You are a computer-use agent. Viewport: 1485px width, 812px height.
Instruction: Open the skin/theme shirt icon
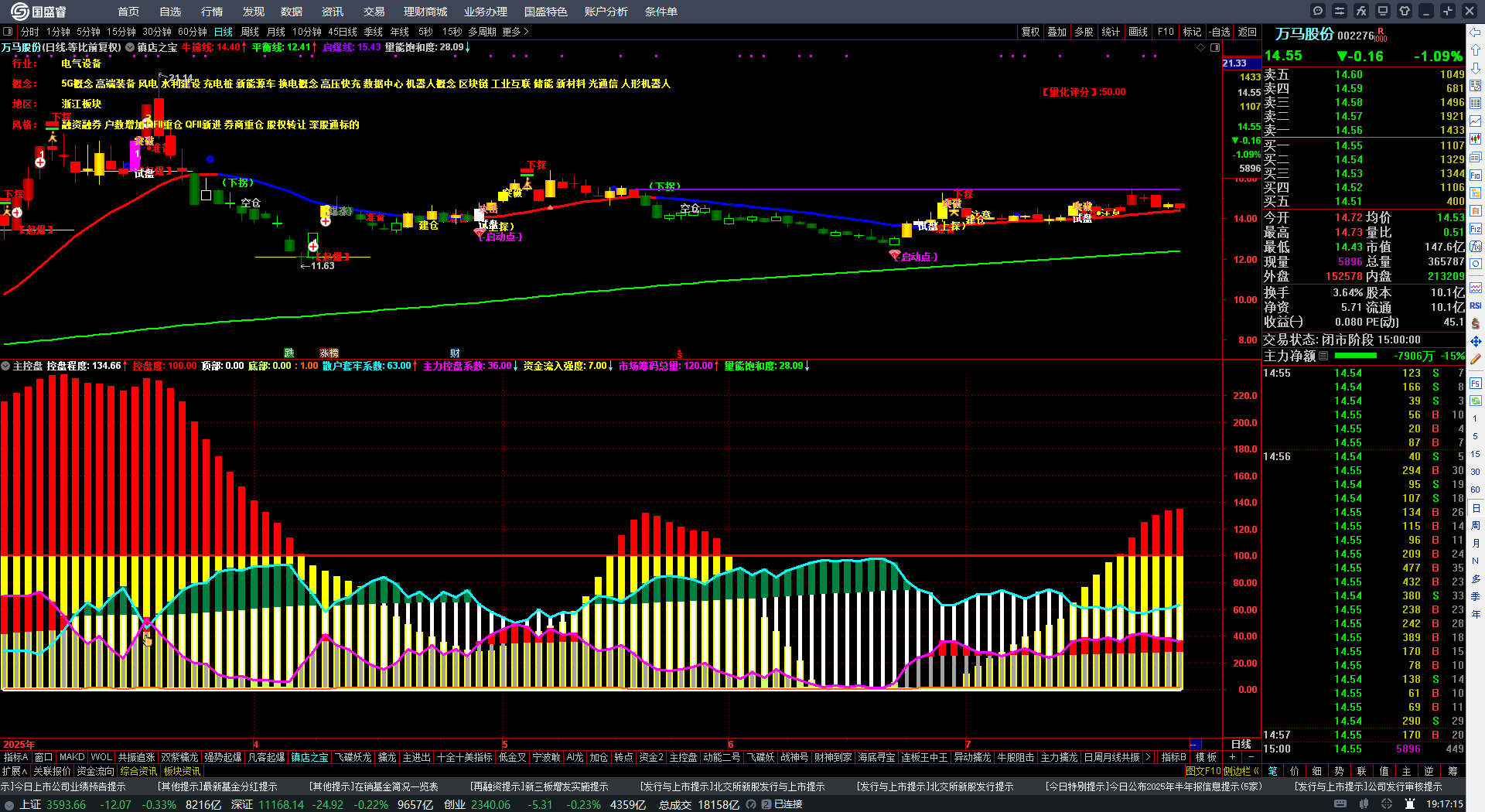click(x=1405, y=11)
